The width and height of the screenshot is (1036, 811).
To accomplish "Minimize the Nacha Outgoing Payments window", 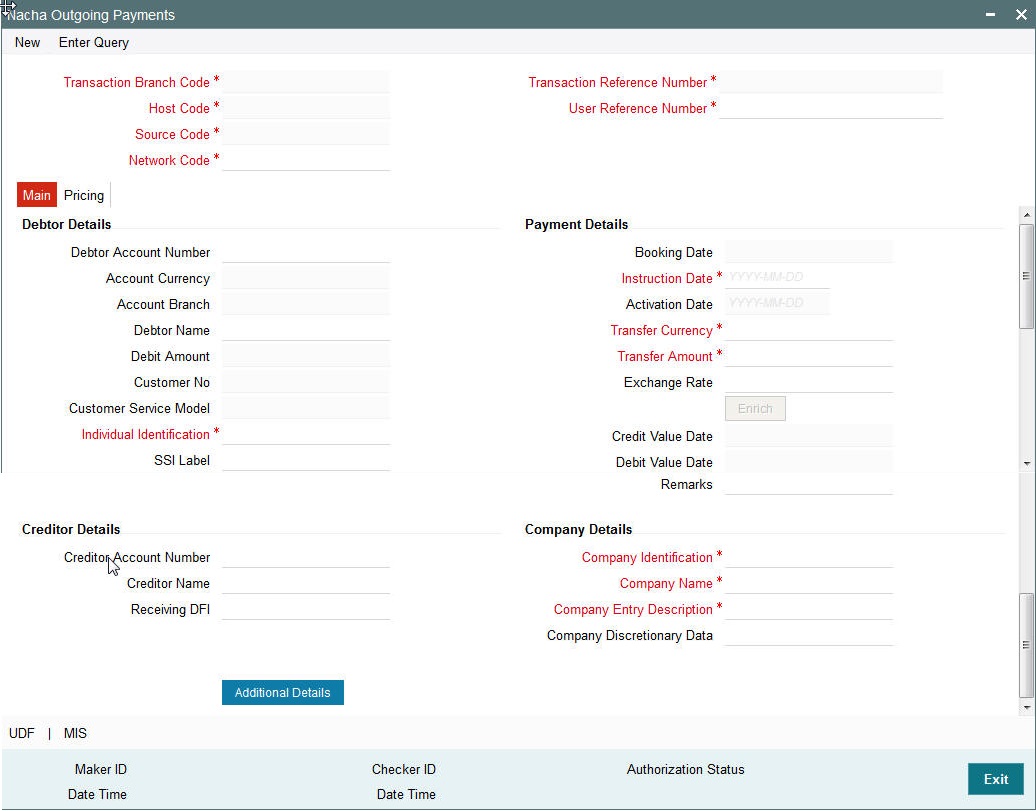I will tap(990, 15).
